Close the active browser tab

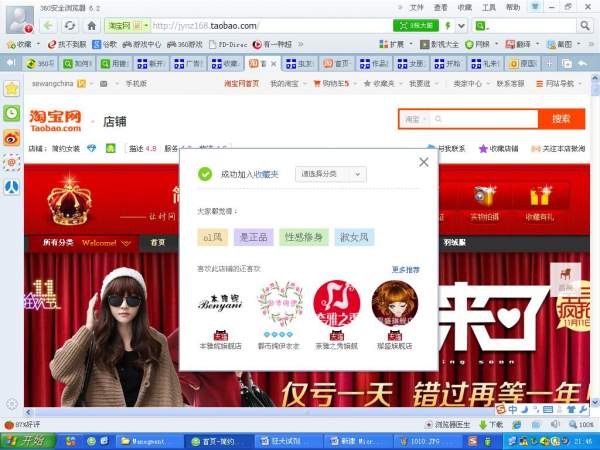click(x=274, y=64)
